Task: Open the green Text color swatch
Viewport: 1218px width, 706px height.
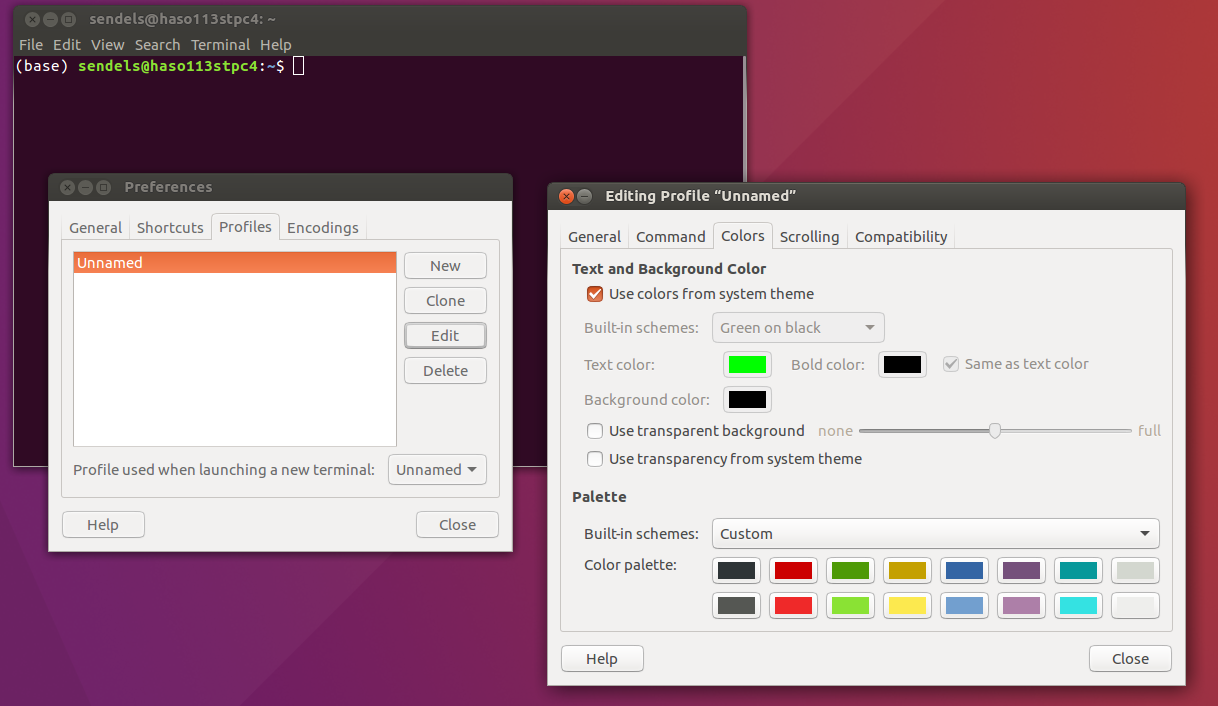Action: [x=747, y=365]
